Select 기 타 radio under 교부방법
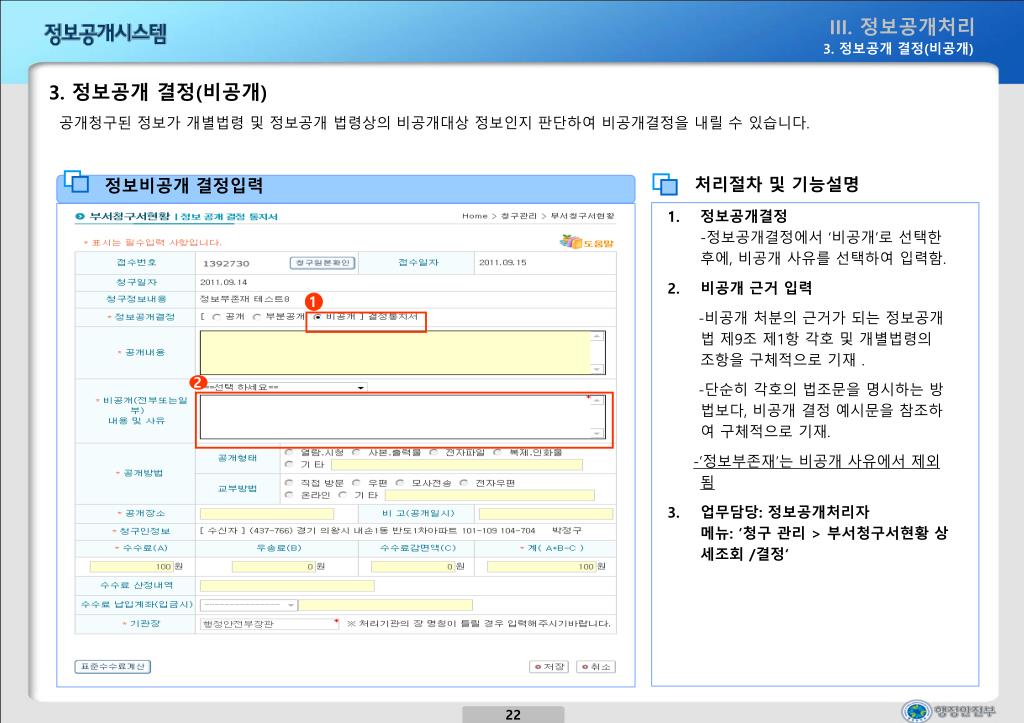Image resolution: width=1024 pixels, height=723 pixels. pos(343,495)
